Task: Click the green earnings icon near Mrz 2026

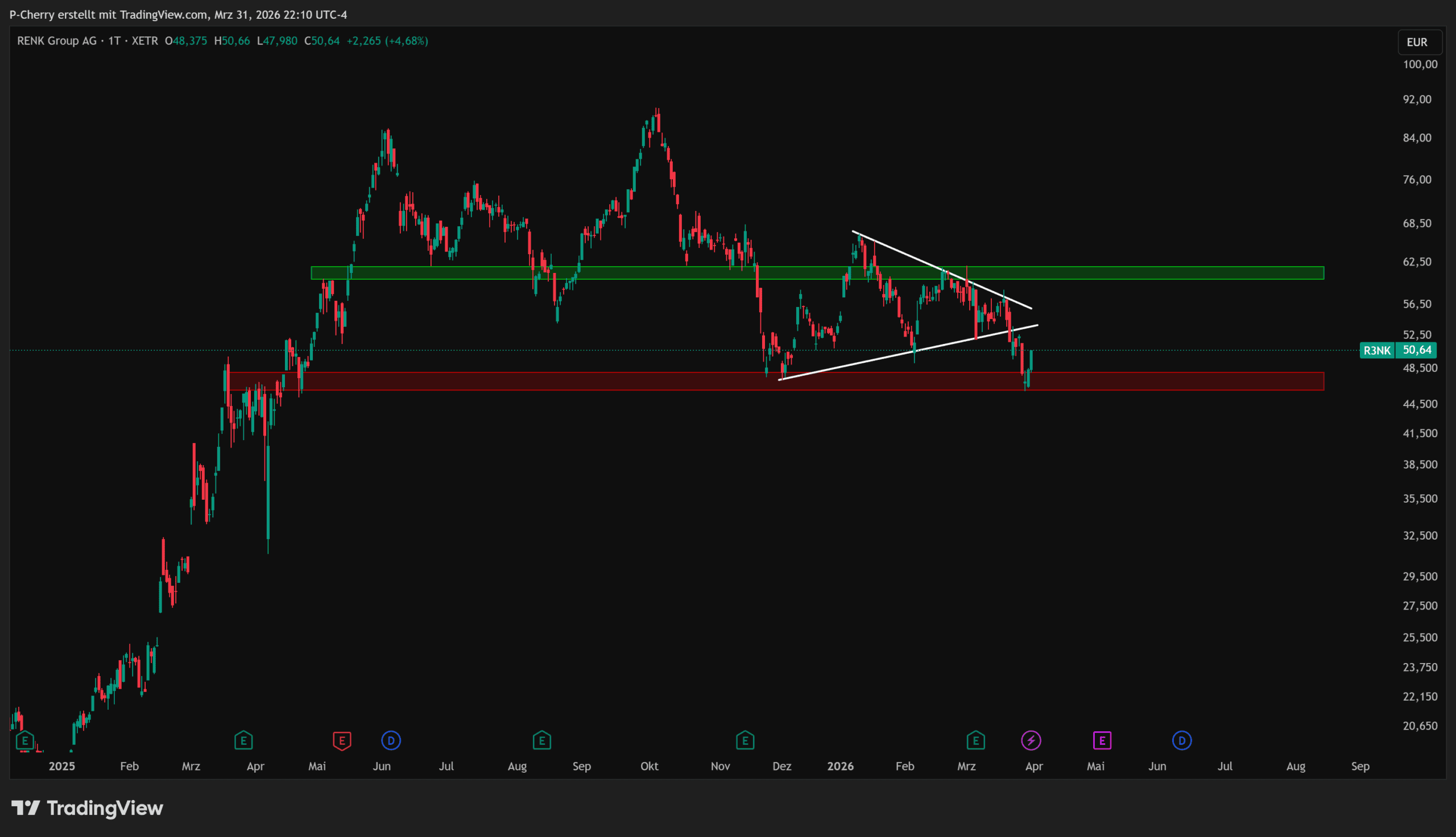Action: pyautogui.click(x=975, y=740)
